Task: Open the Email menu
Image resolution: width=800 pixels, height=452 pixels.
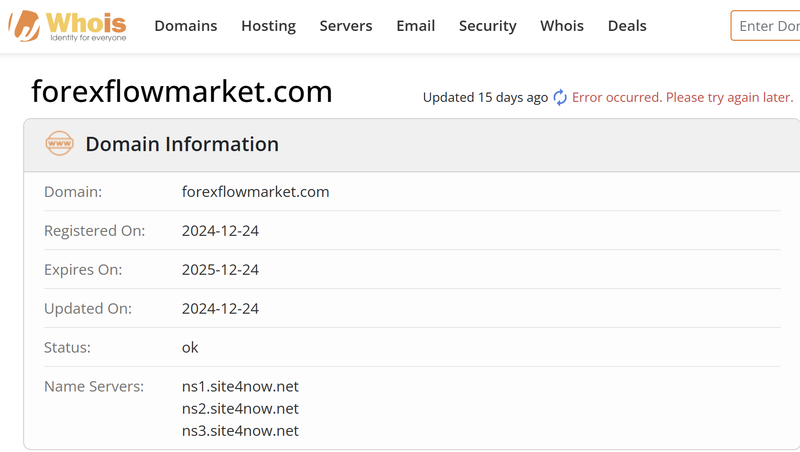Action: click(416, 26)
